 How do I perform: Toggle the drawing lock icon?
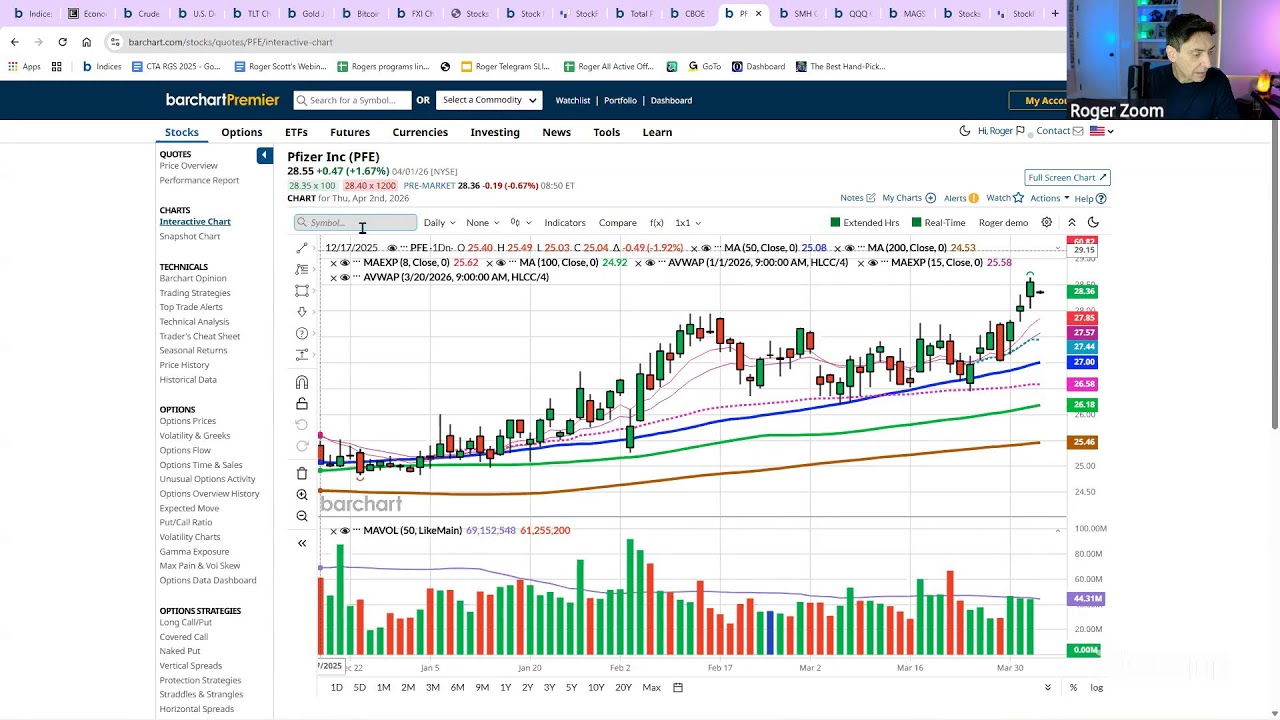pos(302,404)
